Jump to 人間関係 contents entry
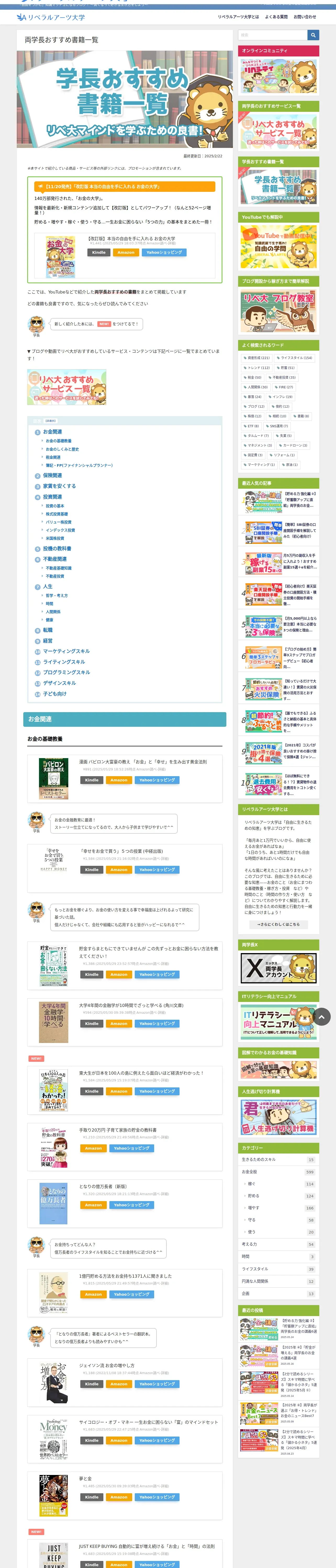336x1568 pixels. click(x=53, y=612)
